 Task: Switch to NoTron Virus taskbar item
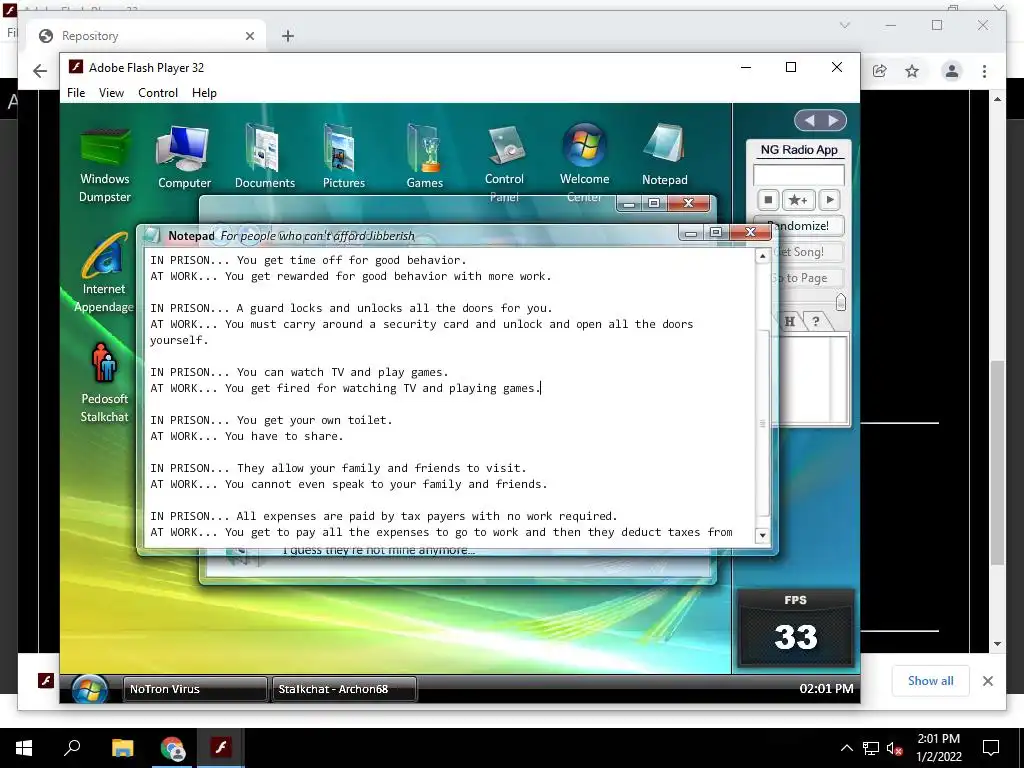195,689
